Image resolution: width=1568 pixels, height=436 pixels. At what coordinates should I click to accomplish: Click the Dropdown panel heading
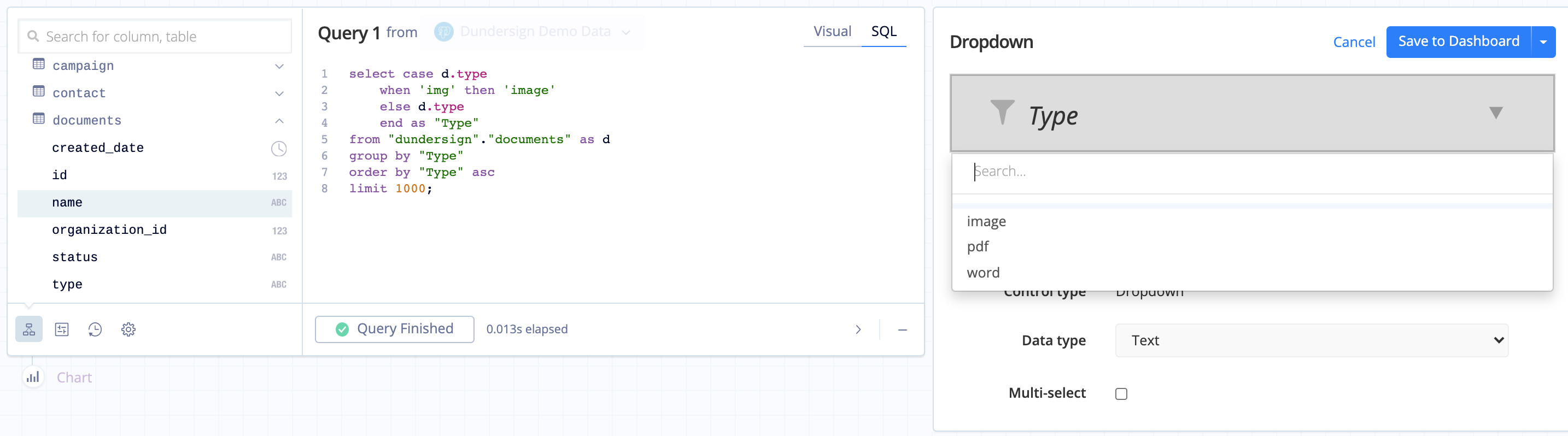[991, 42]
